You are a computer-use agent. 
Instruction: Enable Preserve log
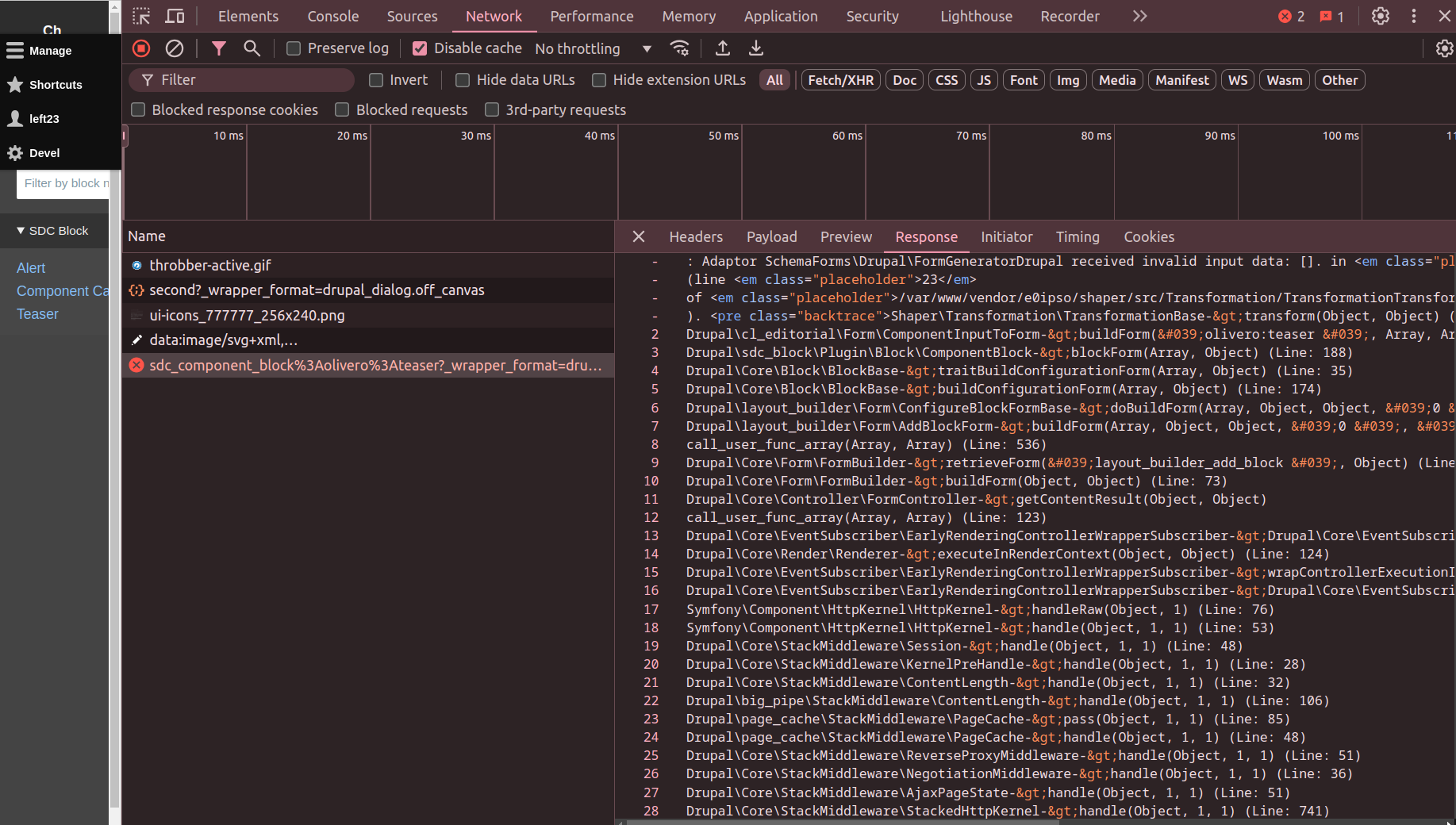(293, 48)
